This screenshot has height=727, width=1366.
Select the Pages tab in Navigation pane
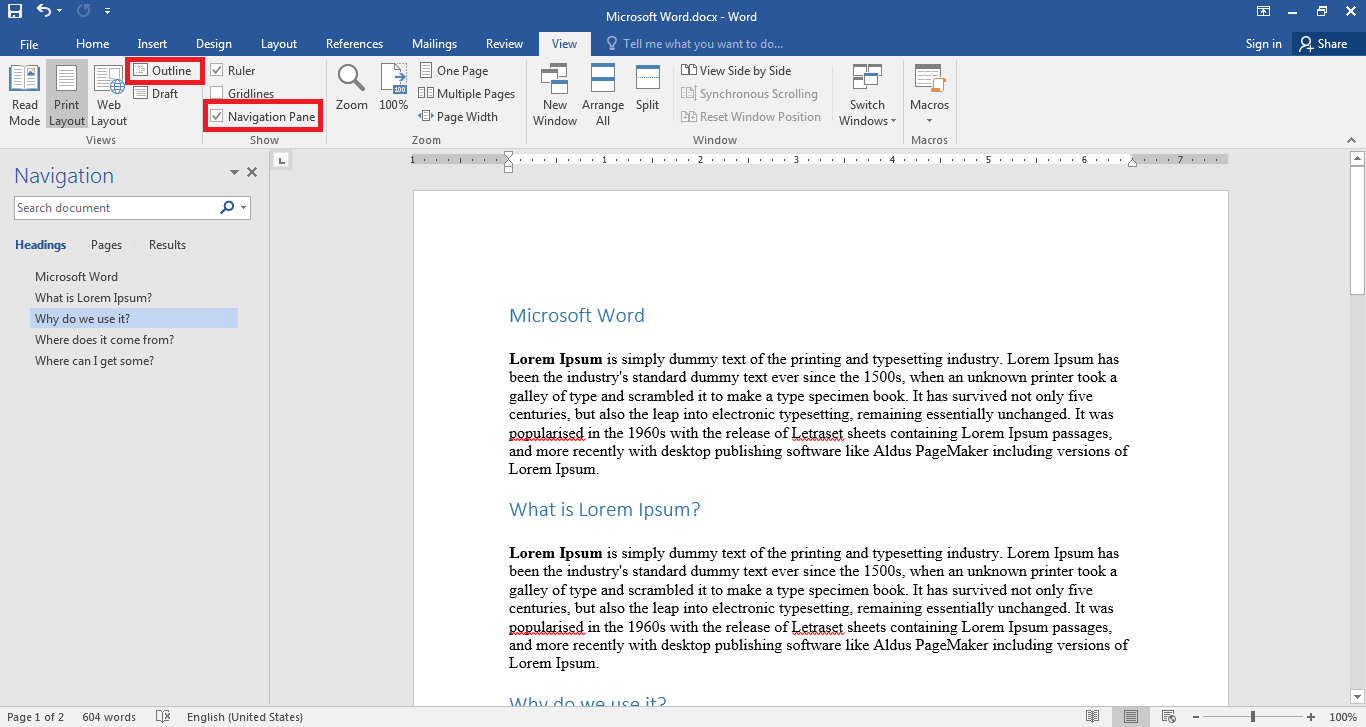(x=105, y=244)
